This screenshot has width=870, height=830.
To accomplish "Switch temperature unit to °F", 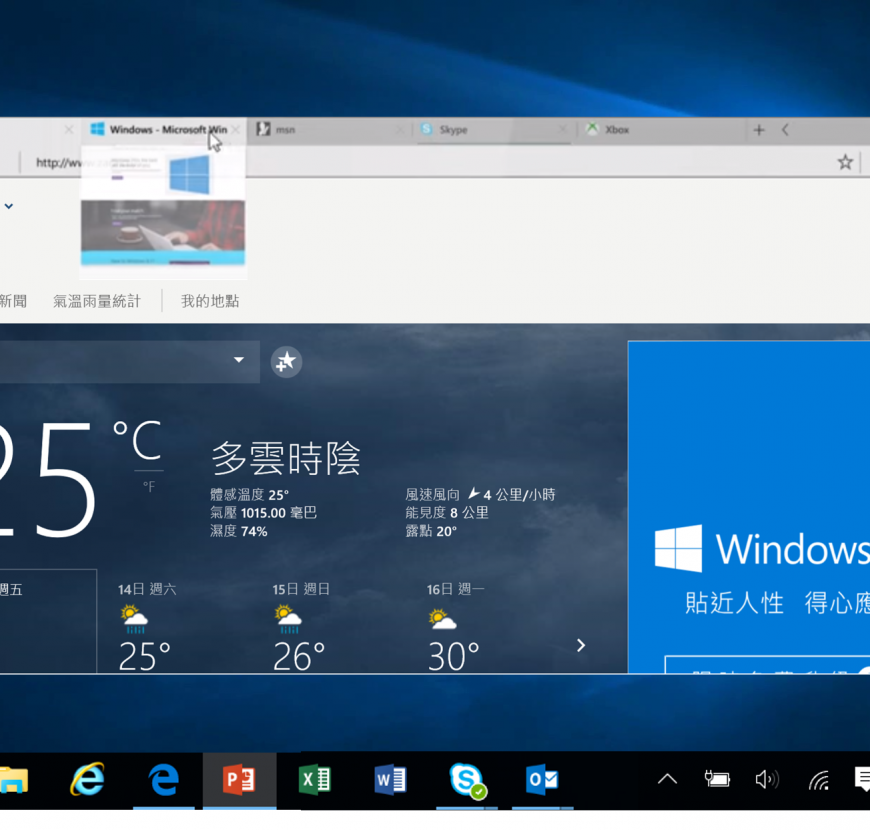I will [149, 487].
